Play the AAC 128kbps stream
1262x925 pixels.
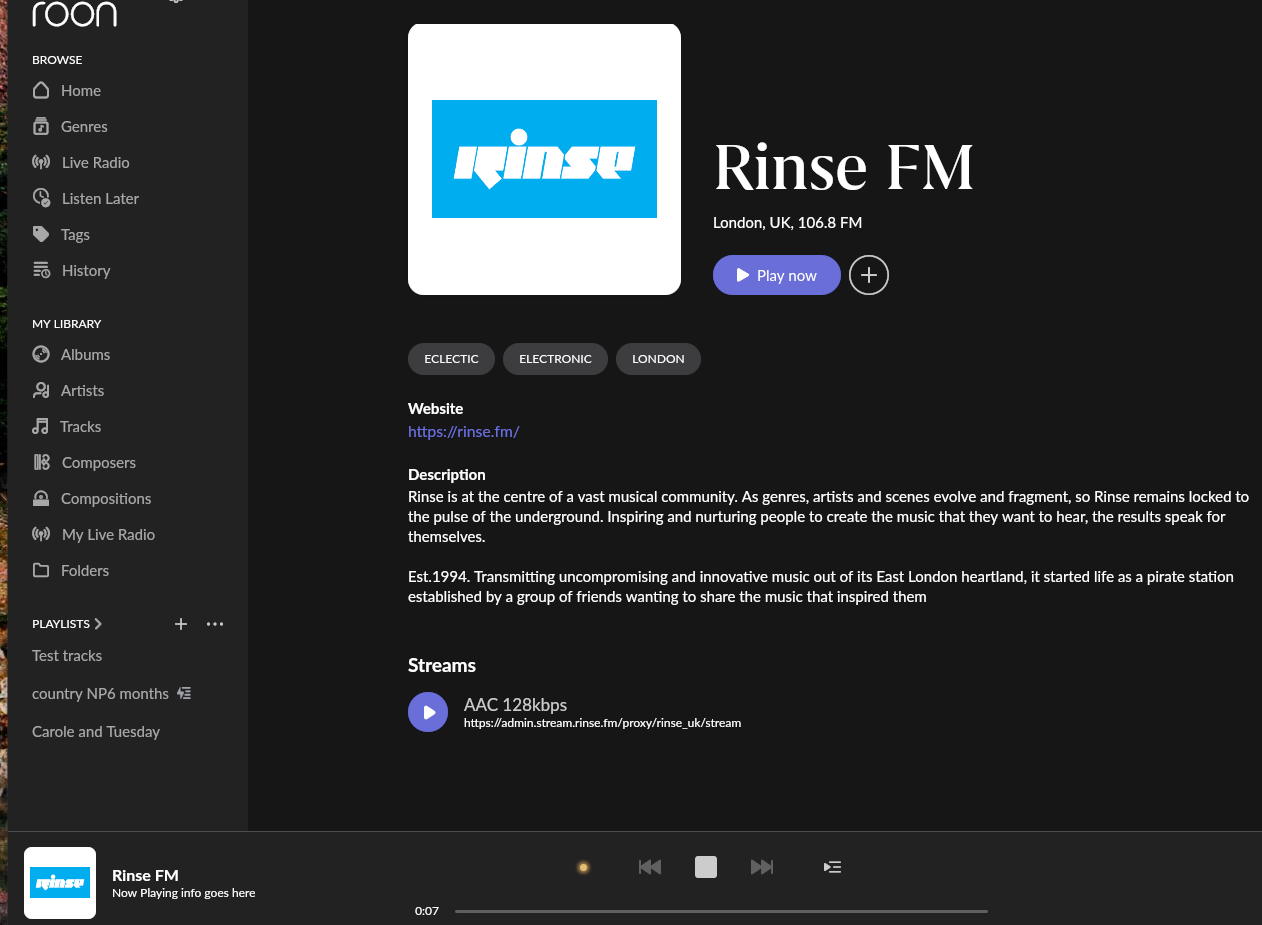pos(428,712)
